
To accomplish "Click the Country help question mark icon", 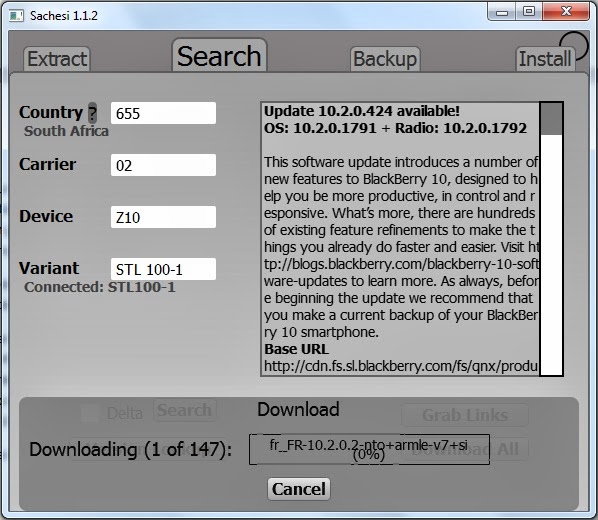I will 92,113.
